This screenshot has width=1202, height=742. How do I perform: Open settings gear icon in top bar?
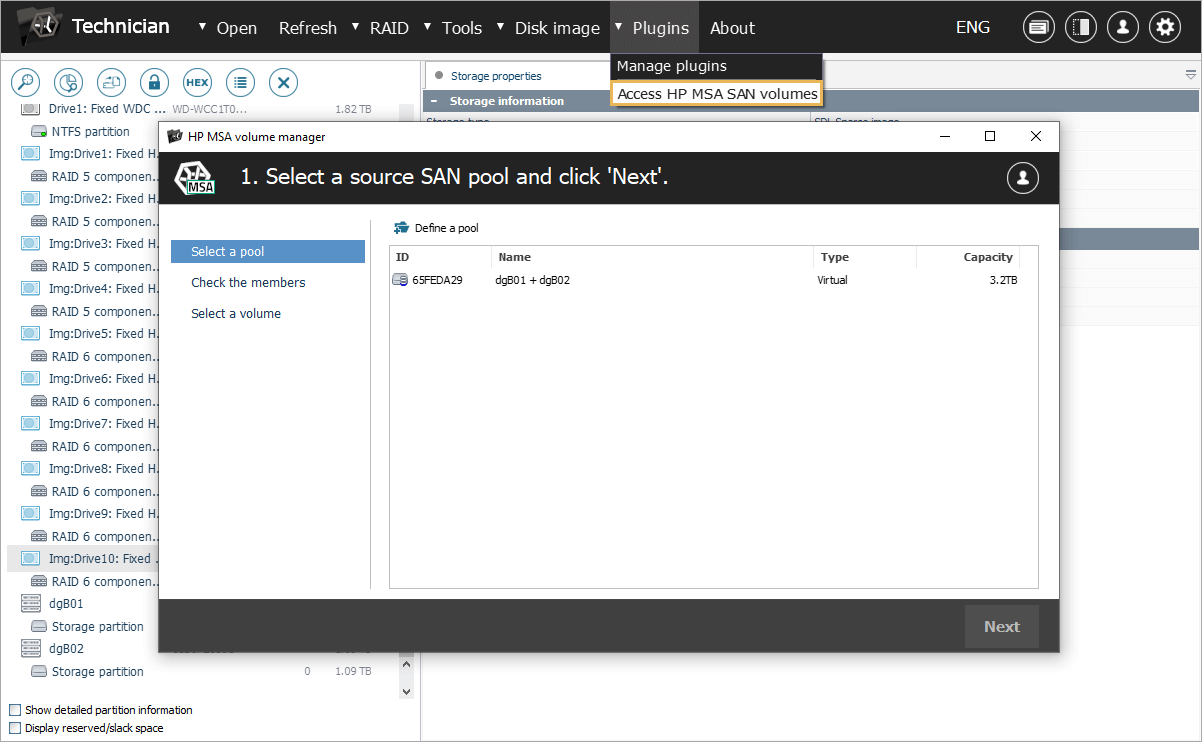1165,28
